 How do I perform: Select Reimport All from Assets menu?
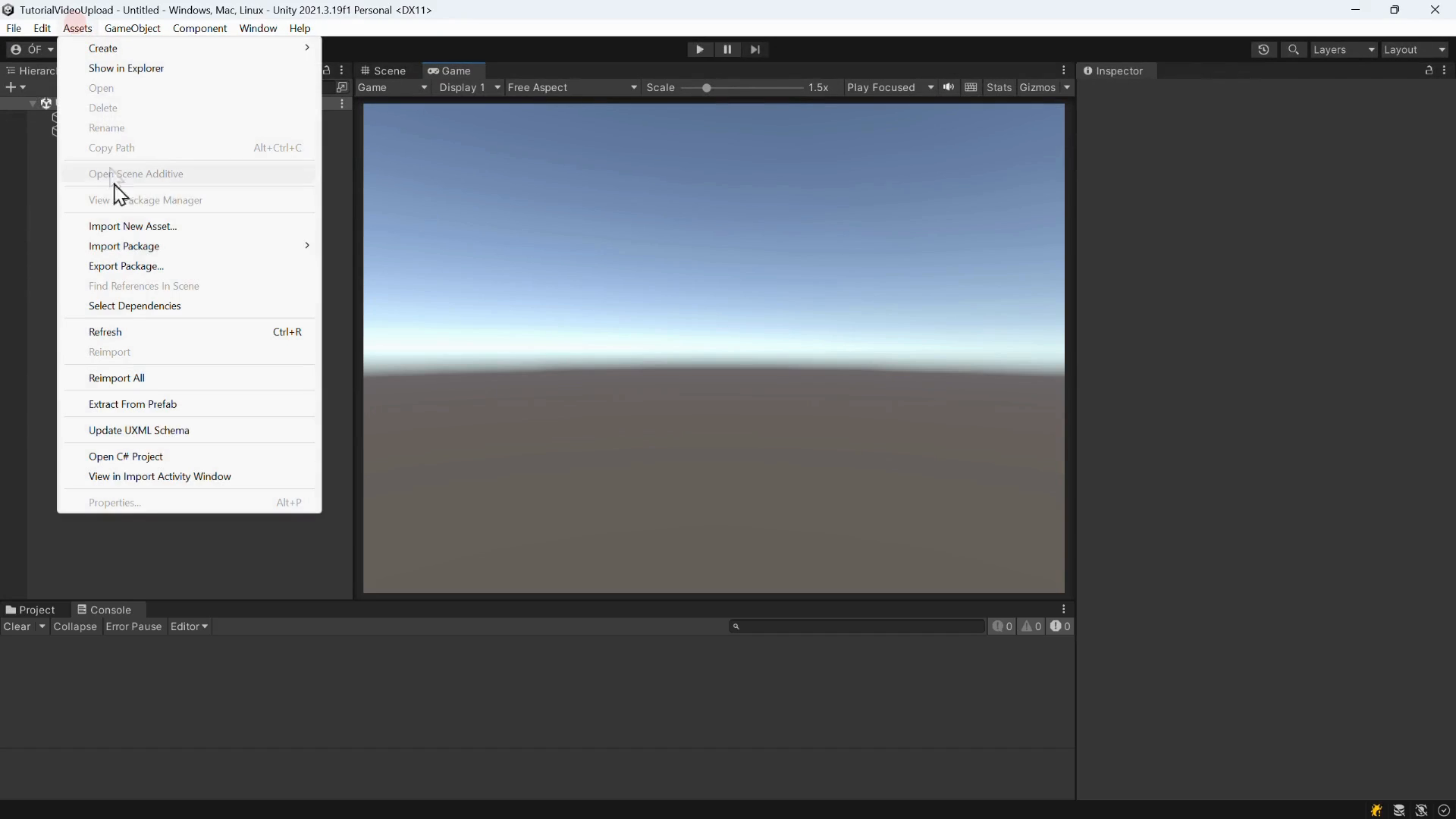[x=117, y=378]
